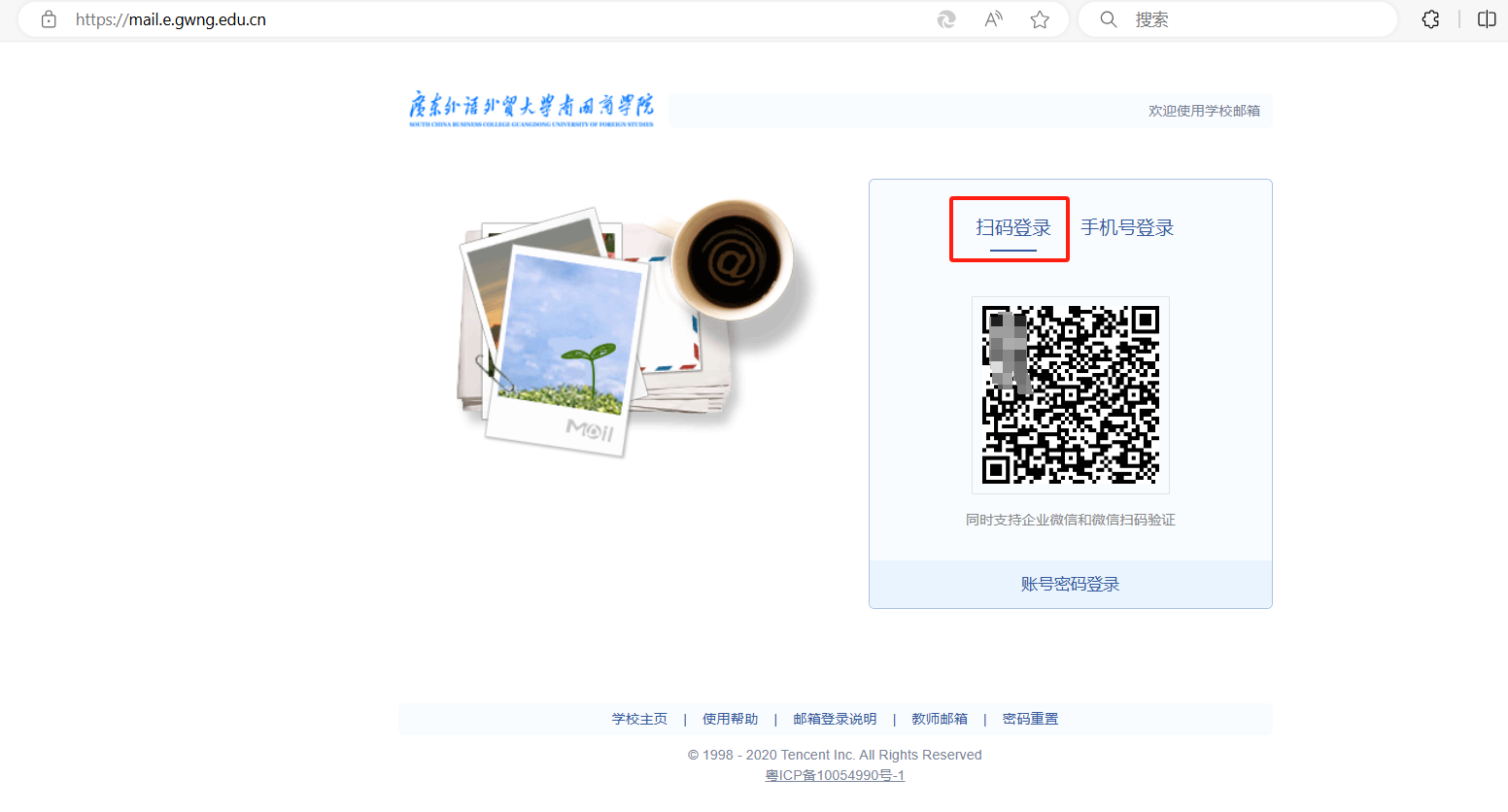Click 同时支持企业微信和微信扫码验证 text
Image resolution: width=1508 pixels, height=812 pixels.
[1071, 520]
